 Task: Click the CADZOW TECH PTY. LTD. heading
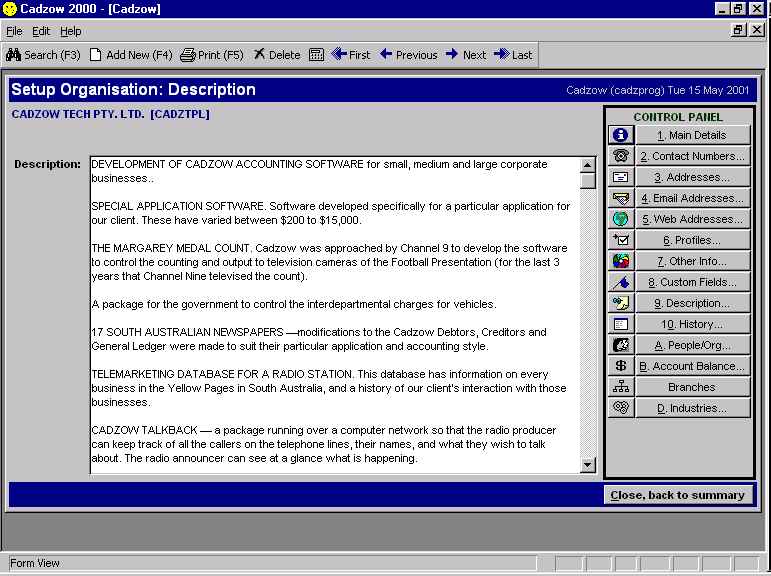click(111, 114)
